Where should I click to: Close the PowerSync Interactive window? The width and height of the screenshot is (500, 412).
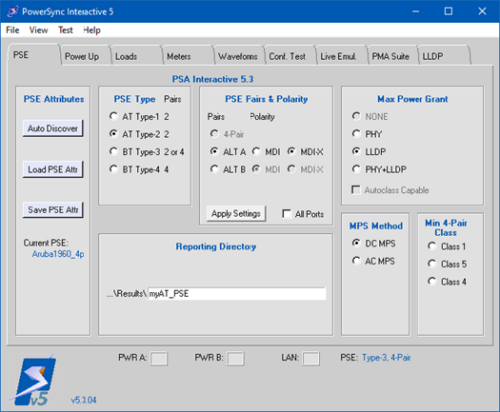click(x=482, y=11)
